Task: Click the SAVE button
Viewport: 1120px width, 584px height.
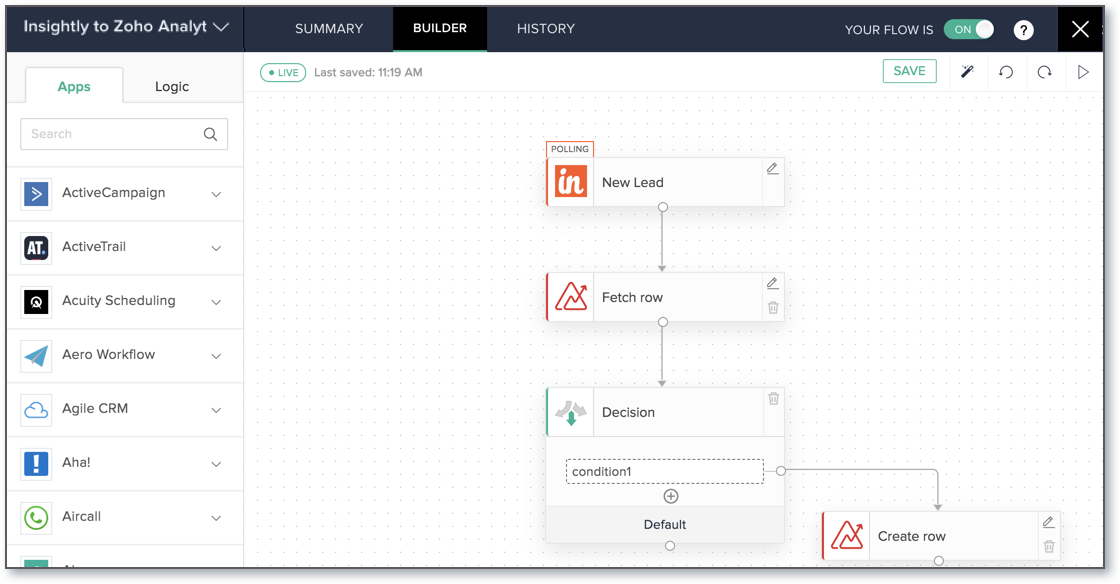Action: (909, 71)
